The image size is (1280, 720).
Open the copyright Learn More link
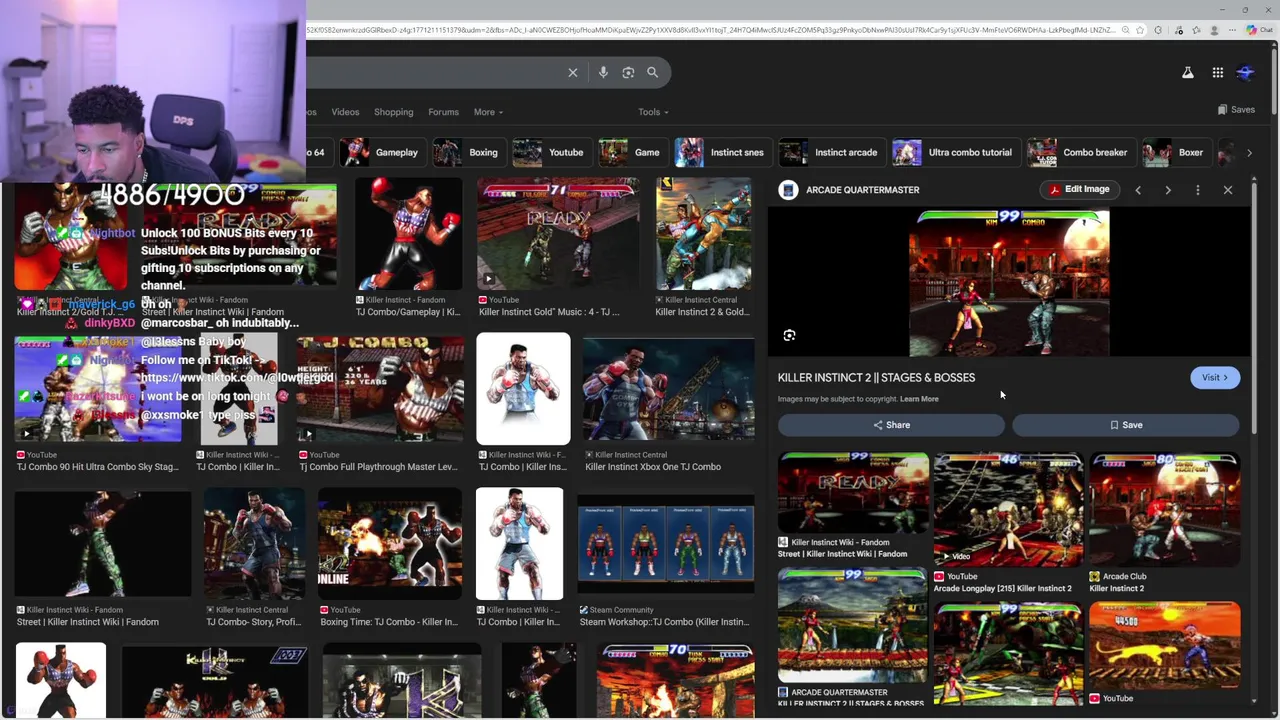[919, 399]
